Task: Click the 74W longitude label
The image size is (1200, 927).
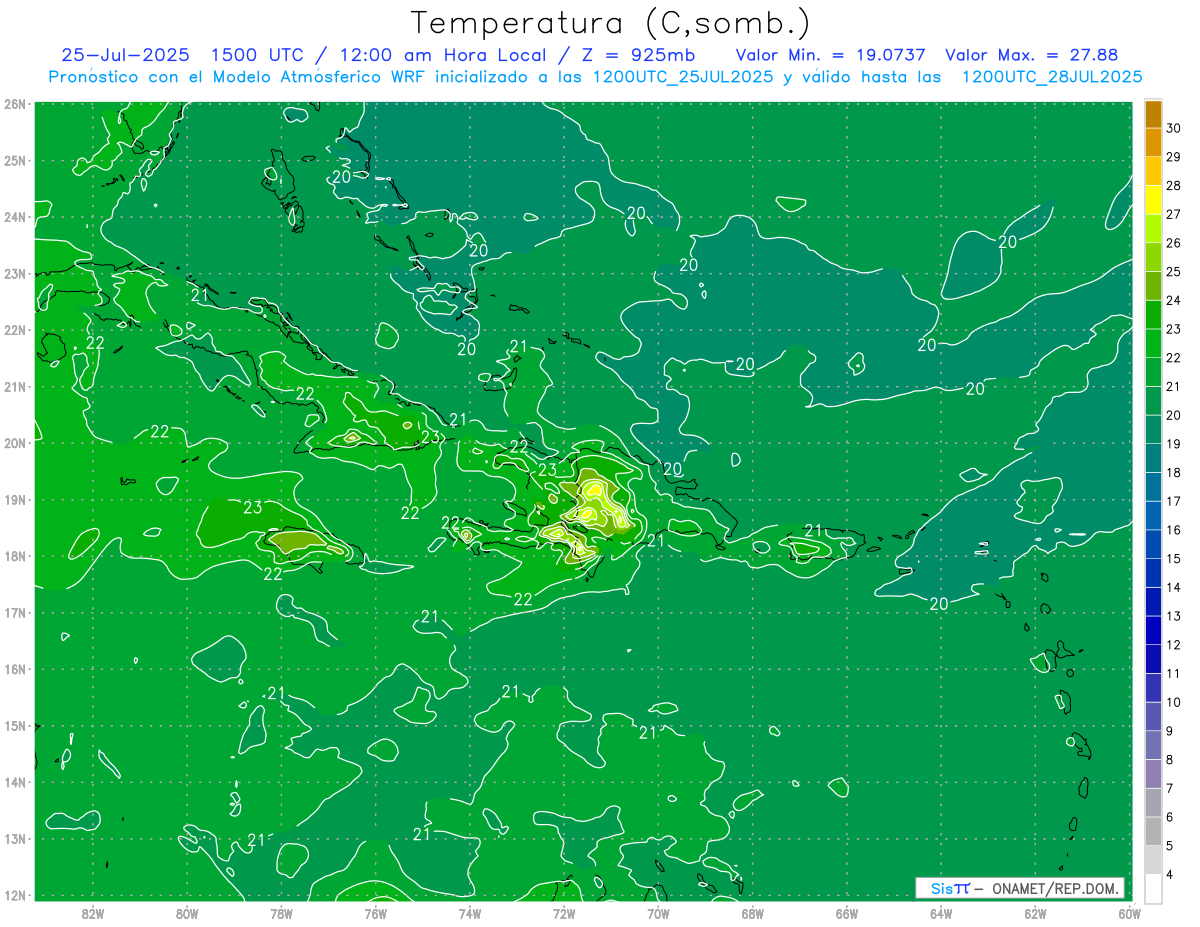Action: pyautogui.click(x=469, y=913)
